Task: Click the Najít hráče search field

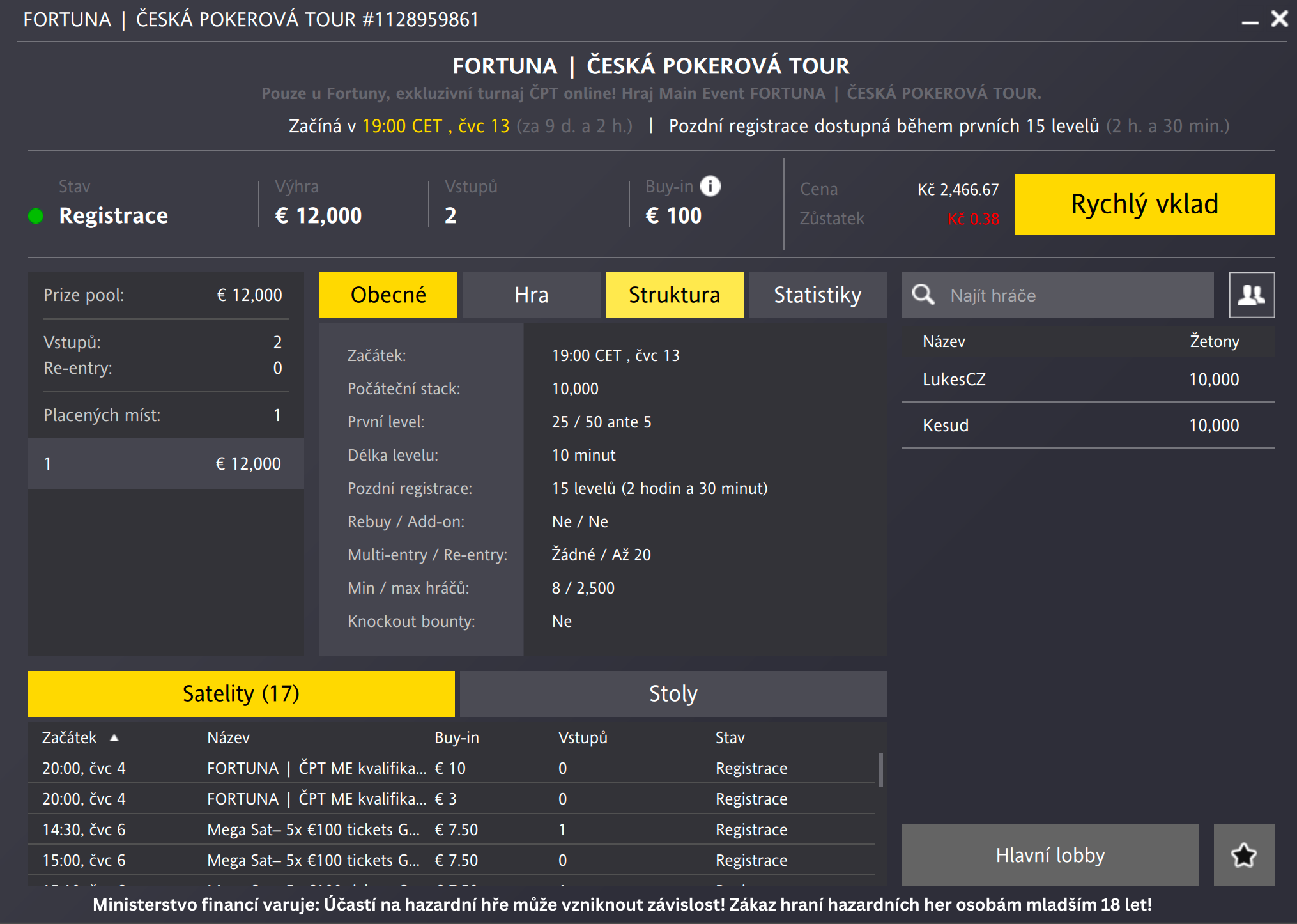Action: pos(1054,295)
